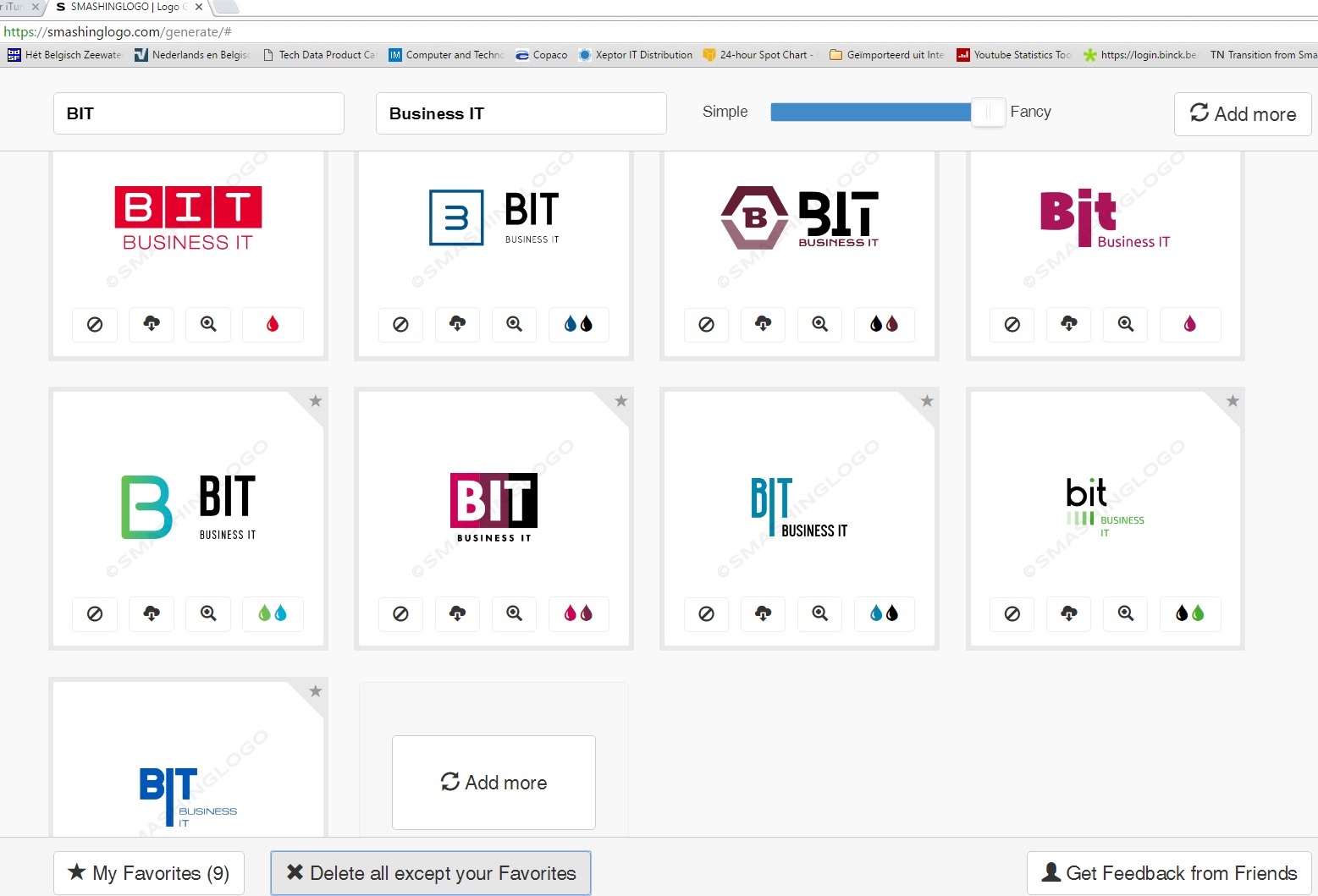Open My Favorites (9)

(149, 873)
